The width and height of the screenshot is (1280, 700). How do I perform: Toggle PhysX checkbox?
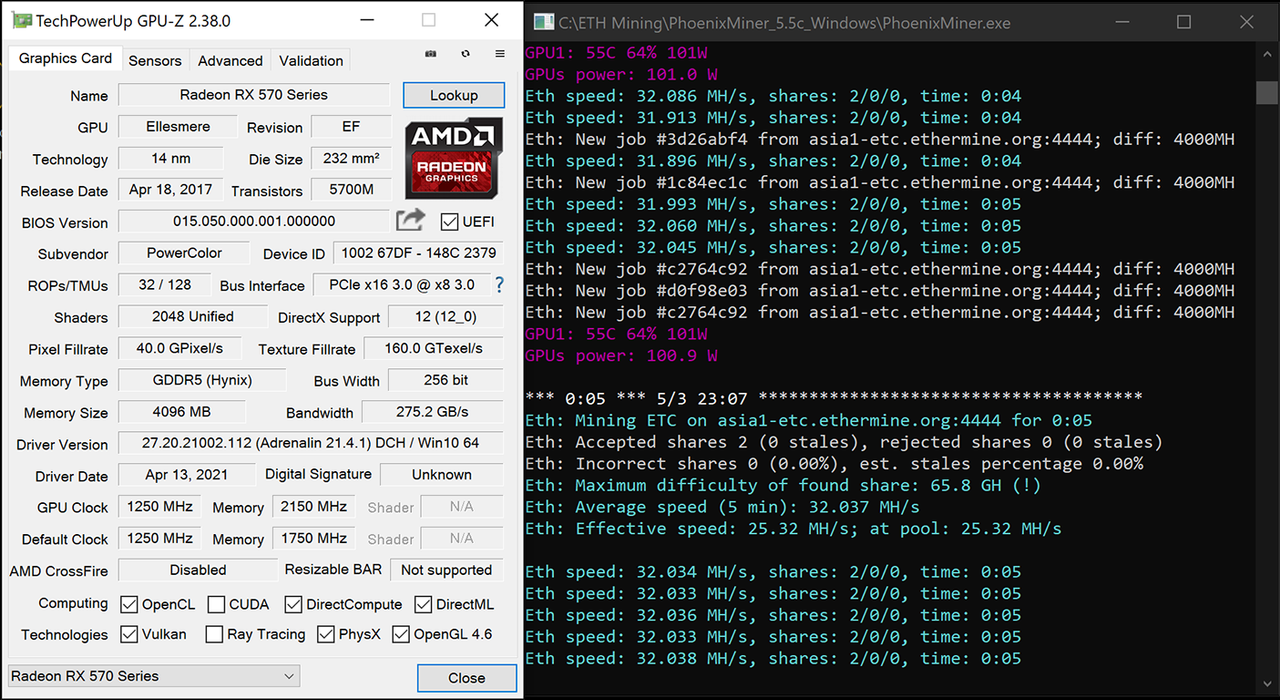(325, 634)
